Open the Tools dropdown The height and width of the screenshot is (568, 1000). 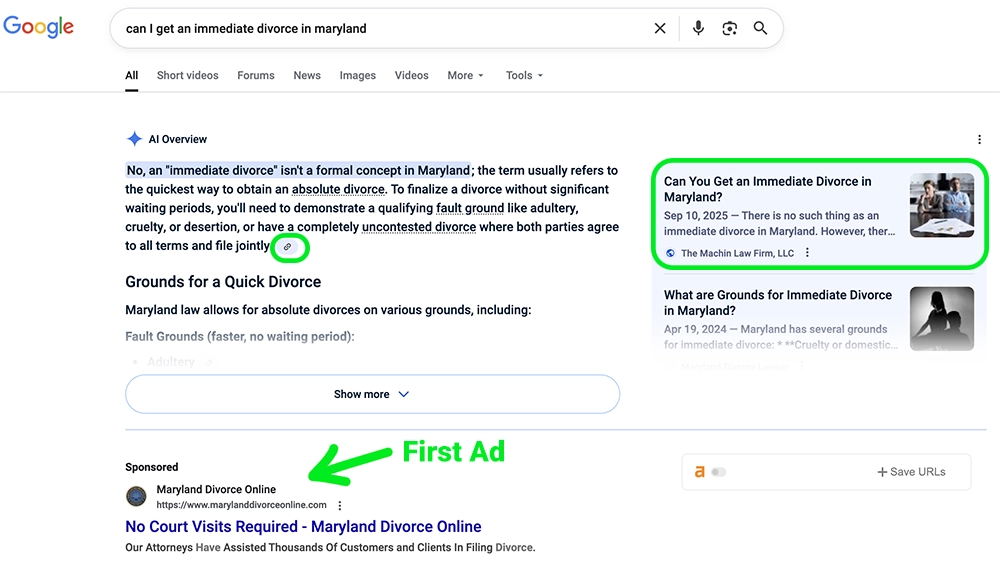524,75
